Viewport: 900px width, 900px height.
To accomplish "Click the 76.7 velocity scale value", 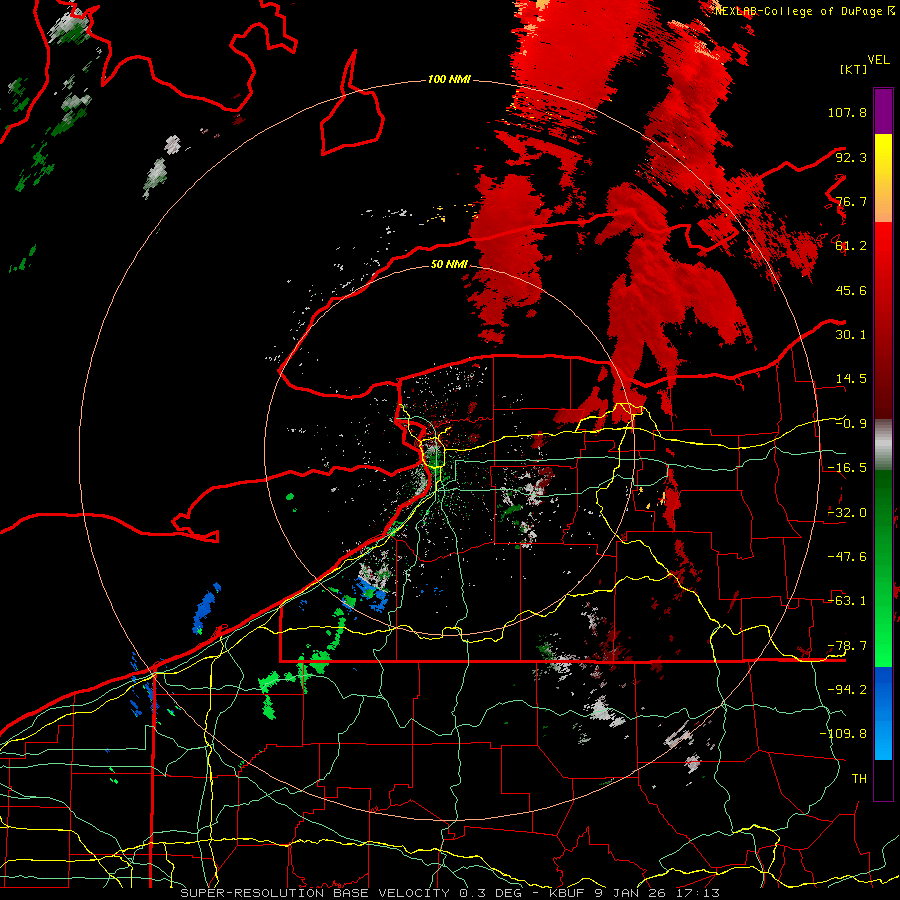I will (x=851, y=201).
